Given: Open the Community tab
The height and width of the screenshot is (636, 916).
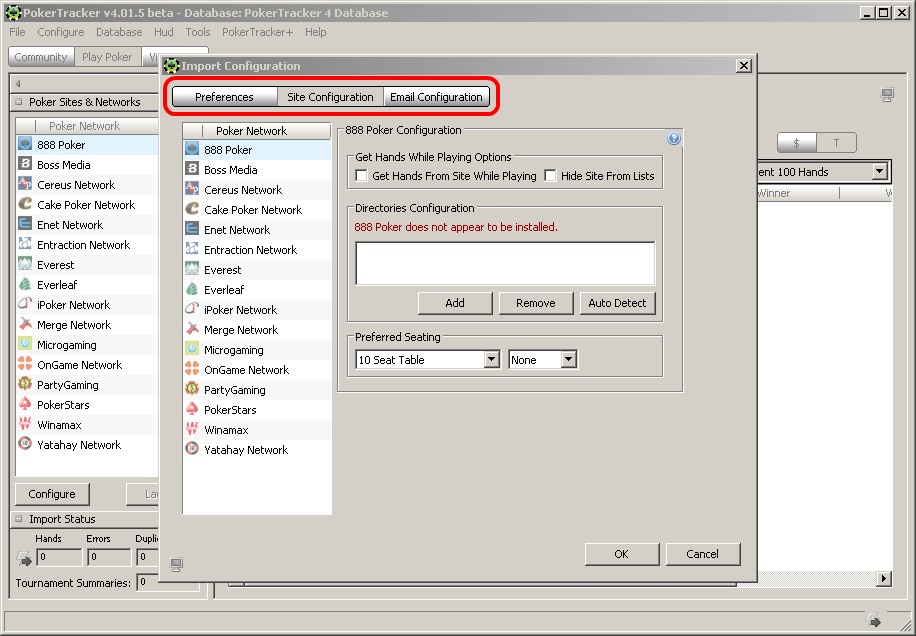Looking at the screenshot, I should click(41, 57).
